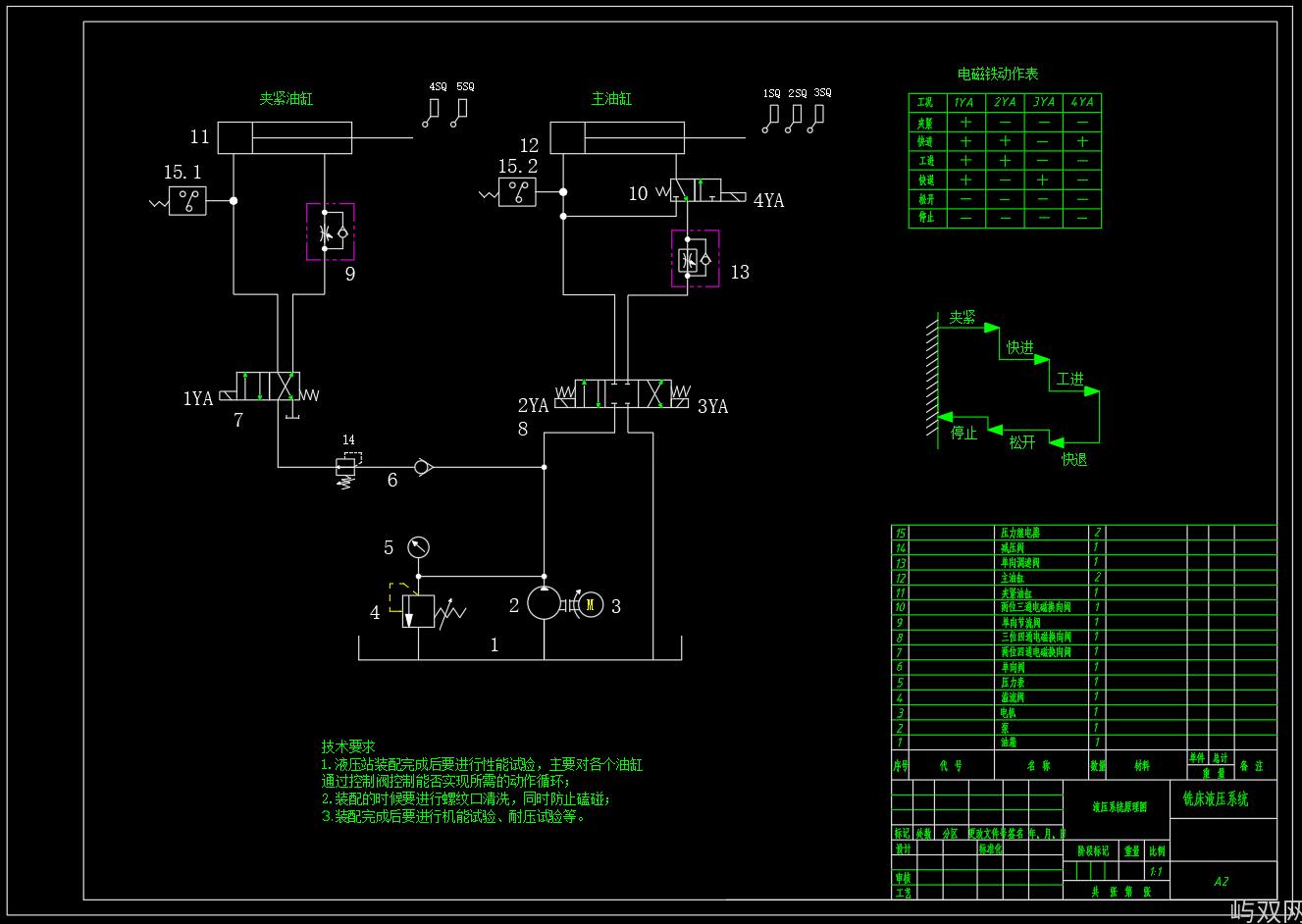Click the 1SQ limit switch symbol
Viewport: 1302px width, 924px height.
click(x=770, y=119)
